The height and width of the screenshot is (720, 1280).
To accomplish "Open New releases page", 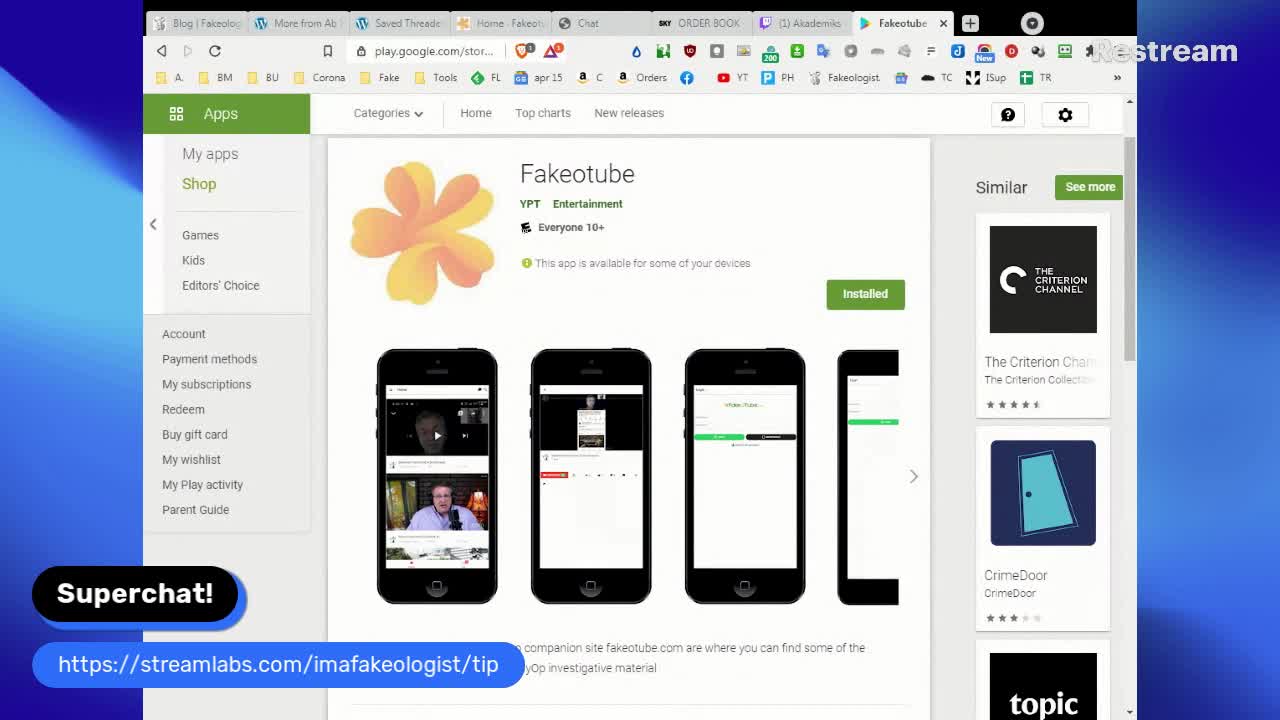I will coord(629,113).
